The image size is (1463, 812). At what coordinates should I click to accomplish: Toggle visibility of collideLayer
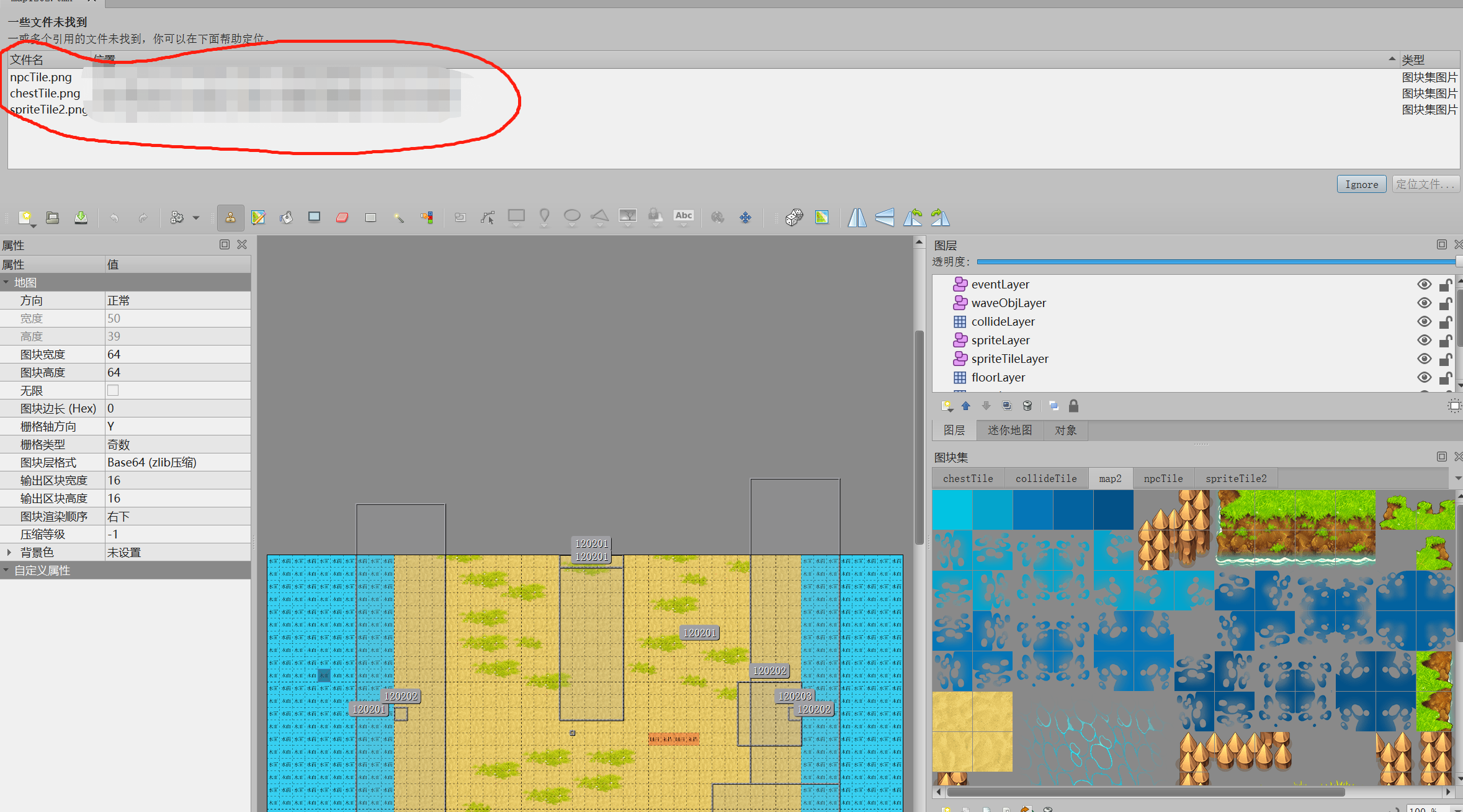(x=1424, y=322)
